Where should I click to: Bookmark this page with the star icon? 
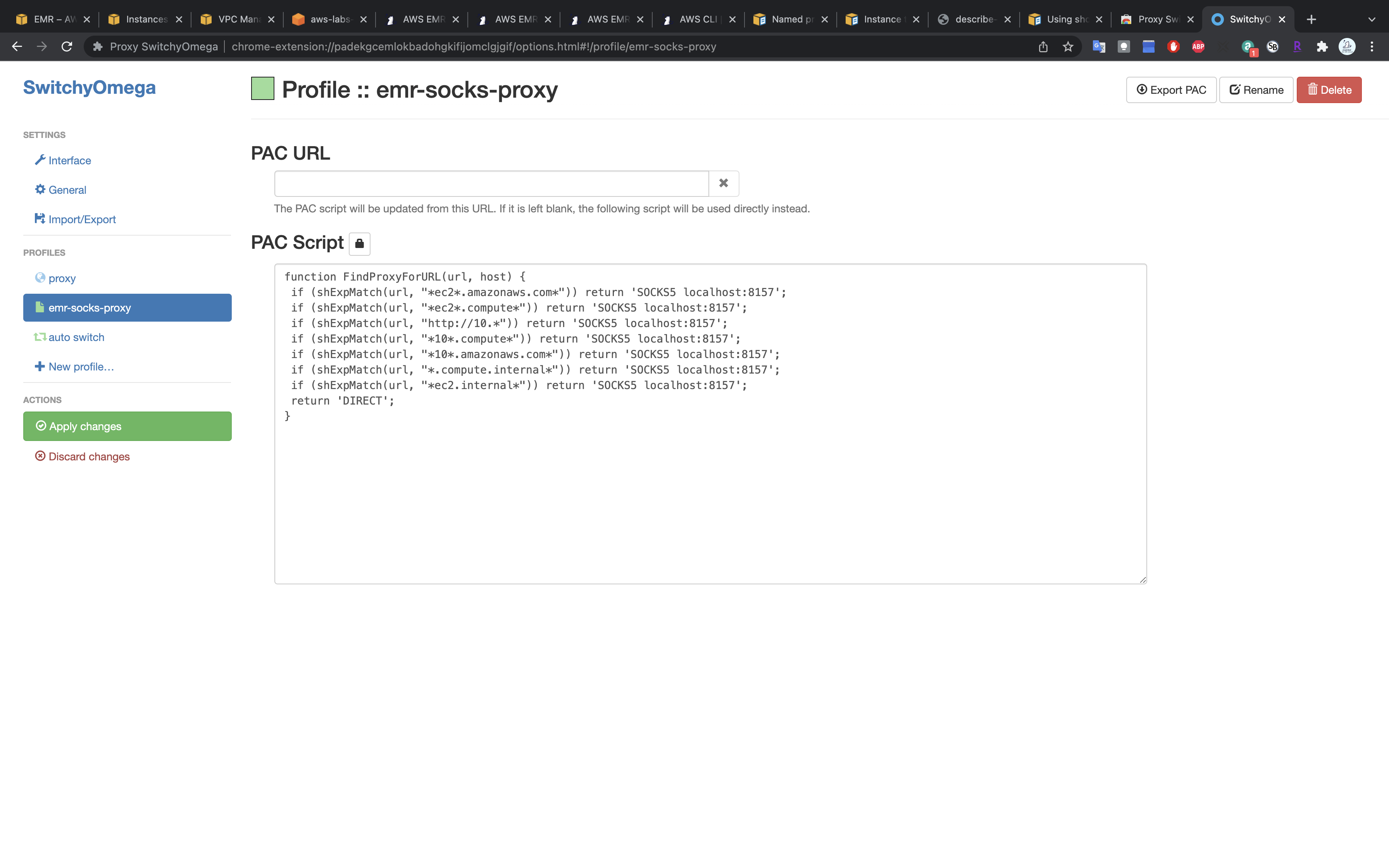[x=1068, y=46]
